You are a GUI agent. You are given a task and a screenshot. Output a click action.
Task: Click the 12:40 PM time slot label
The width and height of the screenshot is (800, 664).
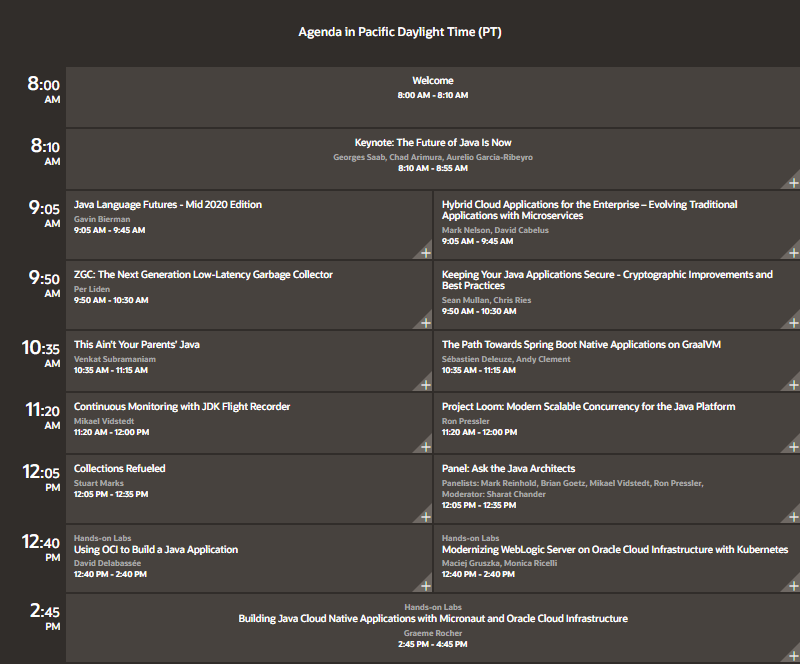46,547
